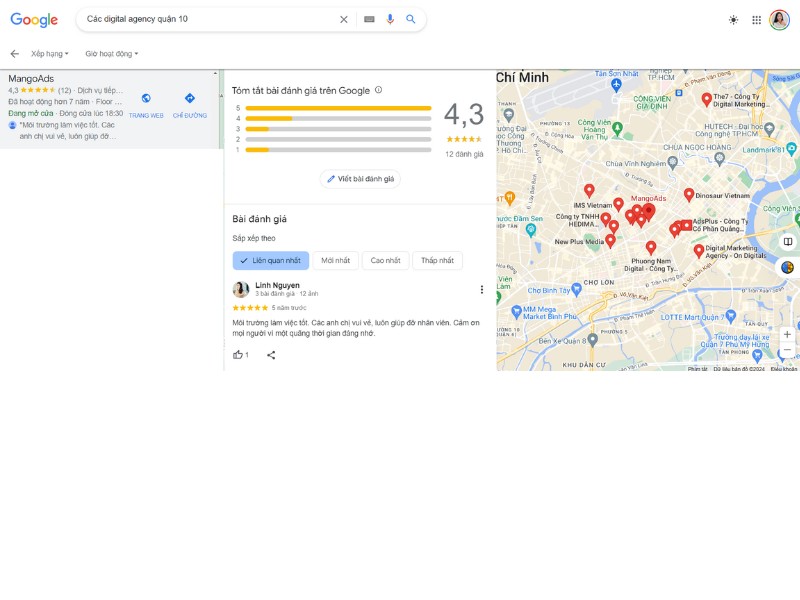This screenshot has width=800, height=600.
Task: Select the Dinosaur Vietnam map pin
Action: pyautogui.click(x=689, y=194)
